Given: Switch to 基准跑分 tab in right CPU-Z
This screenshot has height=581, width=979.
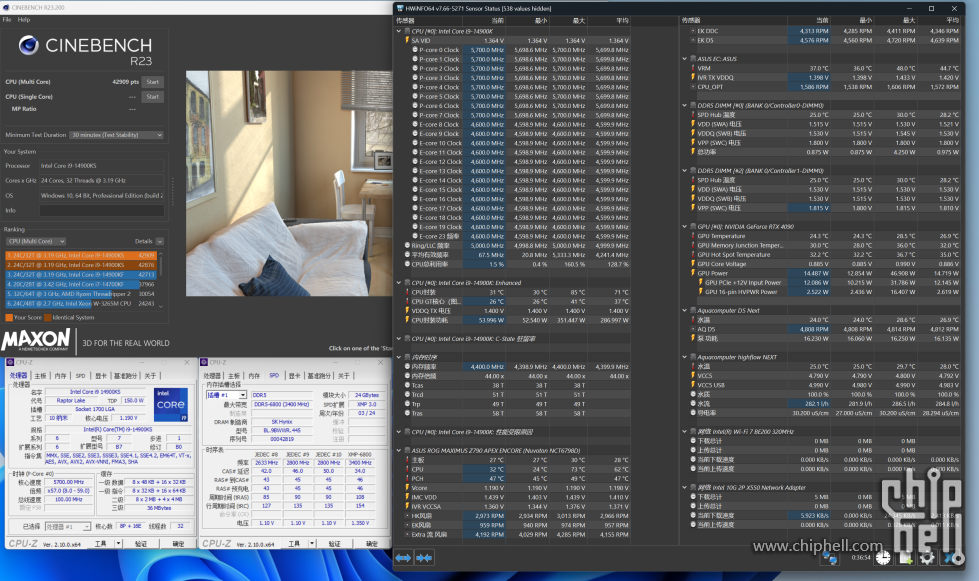Looking at the screenshot, I should pyautogui.click(x=318, y=376).
